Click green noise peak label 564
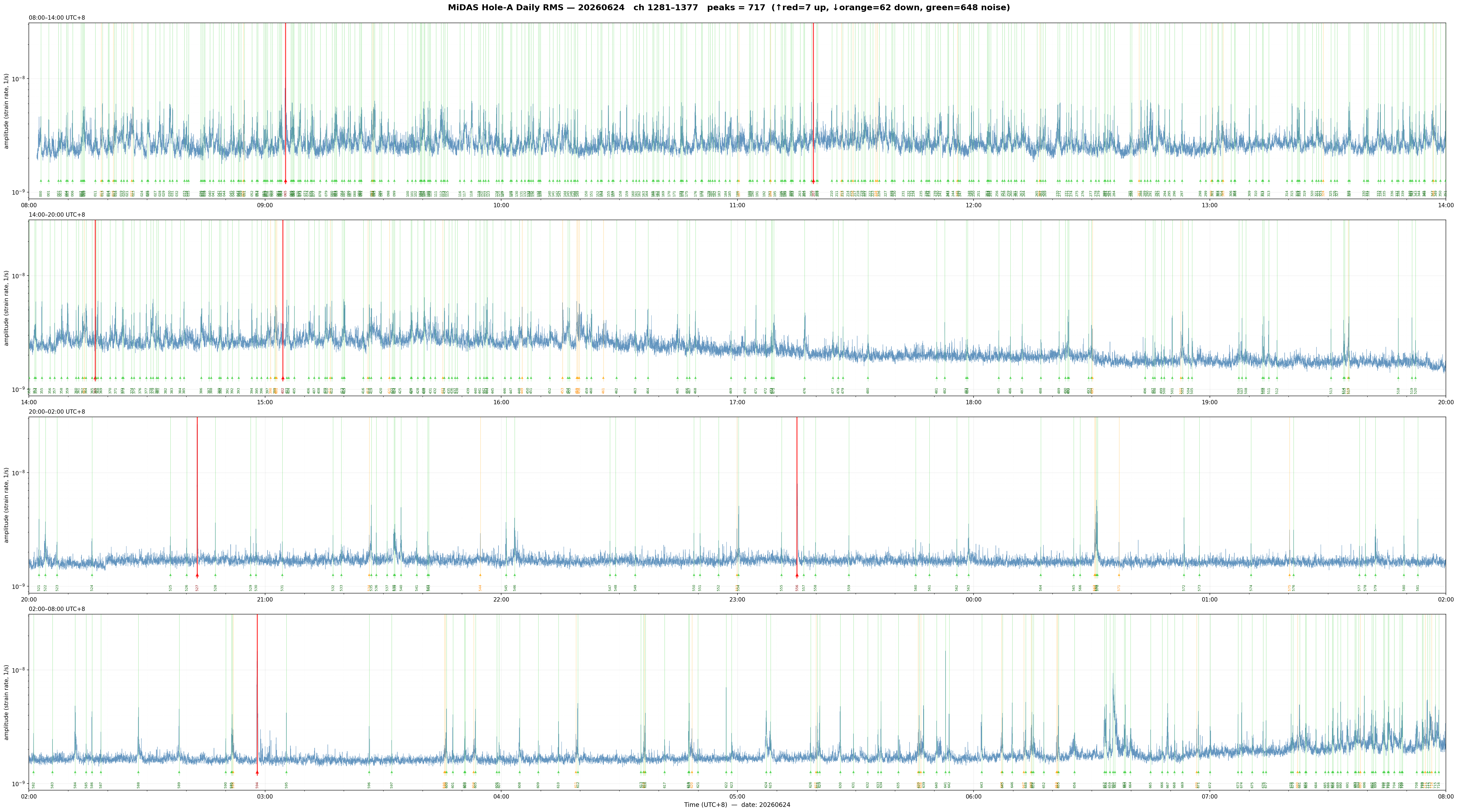1458x812 pixels. 1040,588
